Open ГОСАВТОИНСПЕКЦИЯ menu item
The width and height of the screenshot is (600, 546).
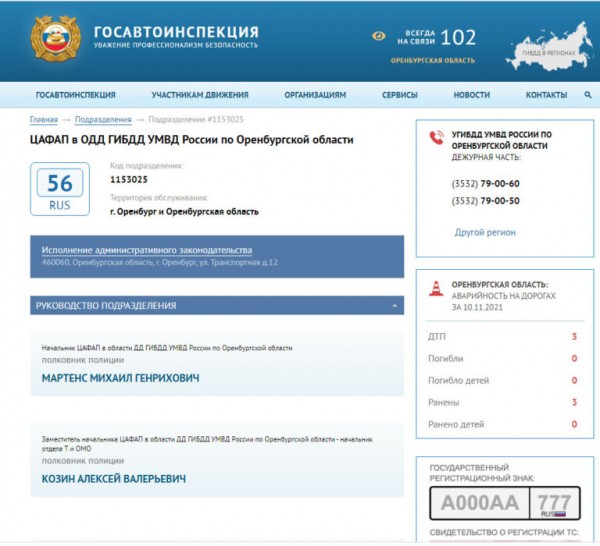point(75,95)
